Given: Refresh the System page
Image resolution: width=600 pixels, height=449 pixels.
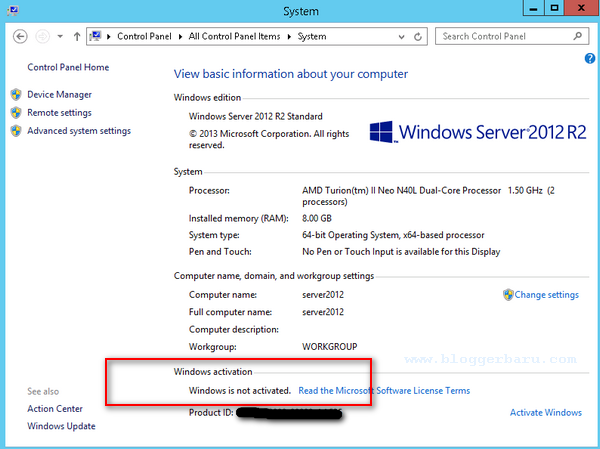Looking at the screenshot, I should pyautogui.click(x=418, y=37).
